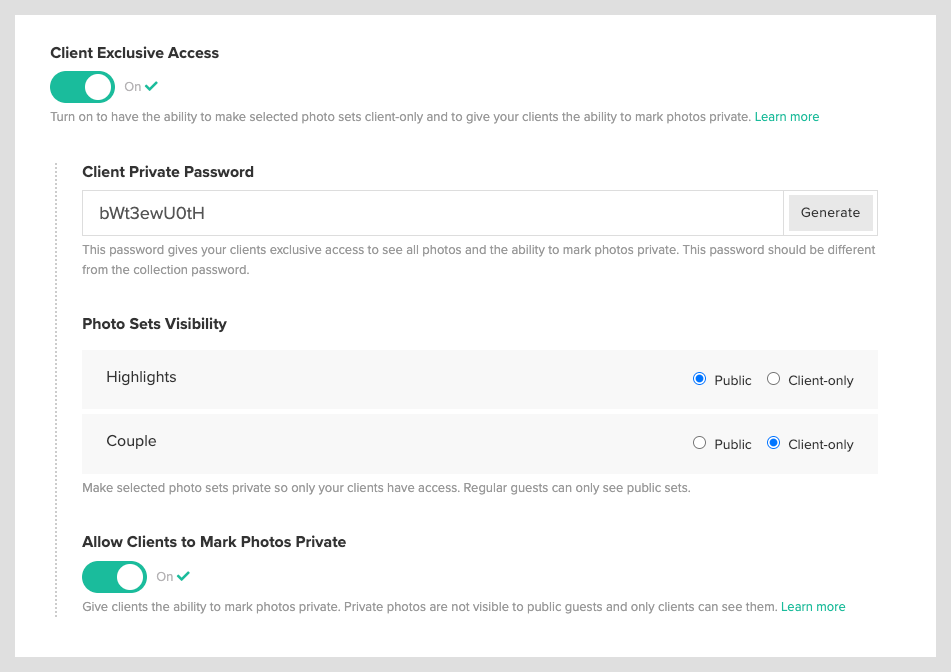Toggle Allow Clients to Mark Photos Private
Screen dimensions: 951x672
pos(115,577)
